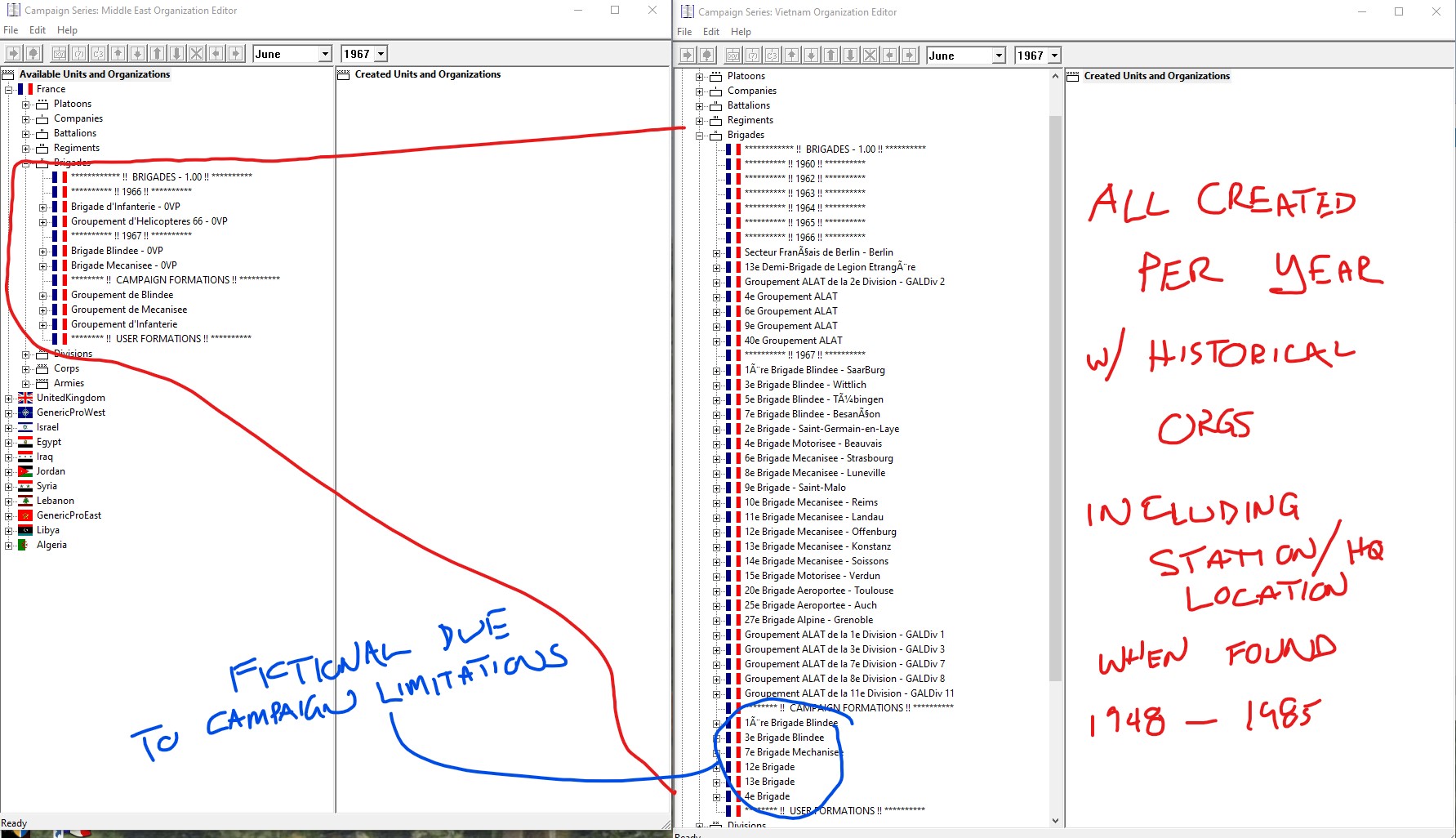Click left-arrow icon in Middle East toolbar
This screenshot has height=838, width=1456.
coord(216,54)
